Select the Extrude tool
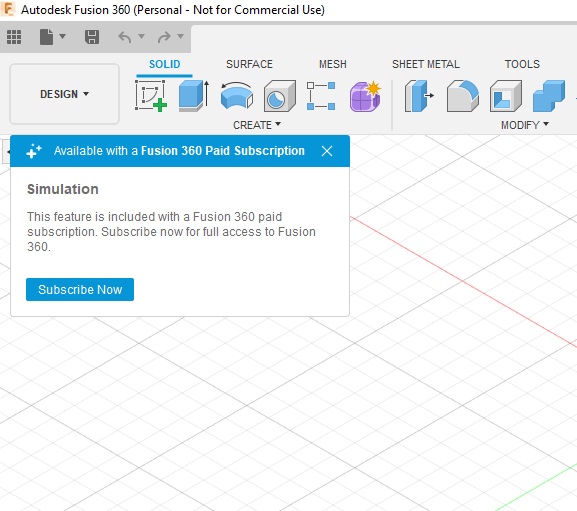The width and height of the screenshot is (577, 511). 194,96
